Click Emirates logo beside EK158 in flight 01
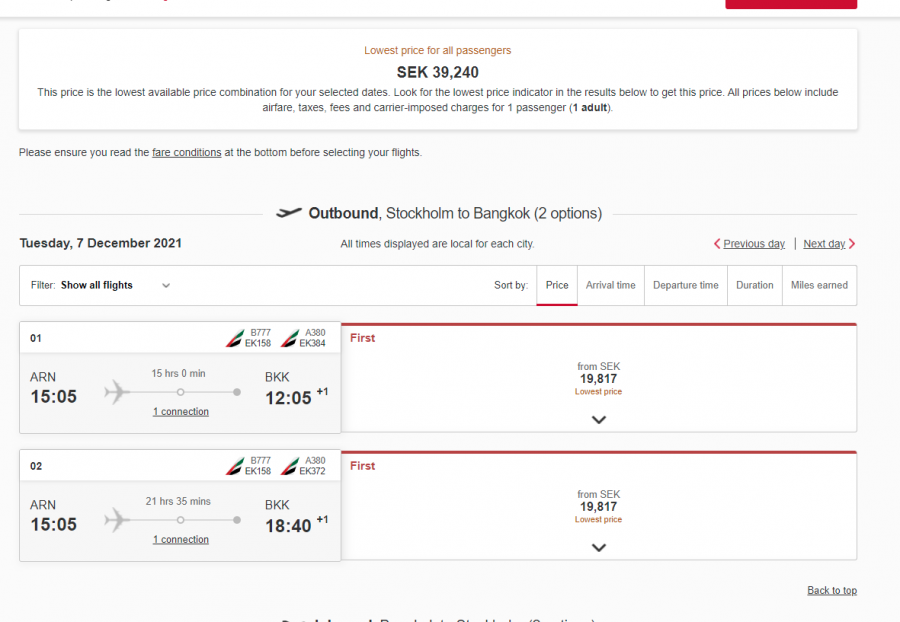This screenshot has width=900, height=622. point(235,338)
